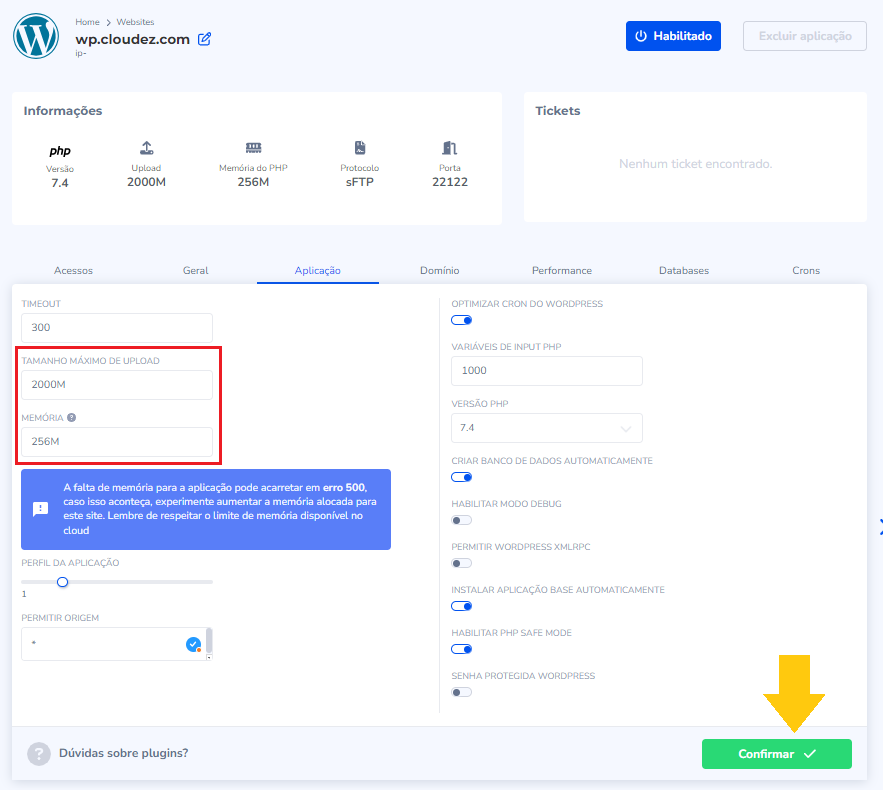Click the edit pencil icon beside wp.cloudez.com
Viewport: 883px width, 790px height.
pos(205,39)
